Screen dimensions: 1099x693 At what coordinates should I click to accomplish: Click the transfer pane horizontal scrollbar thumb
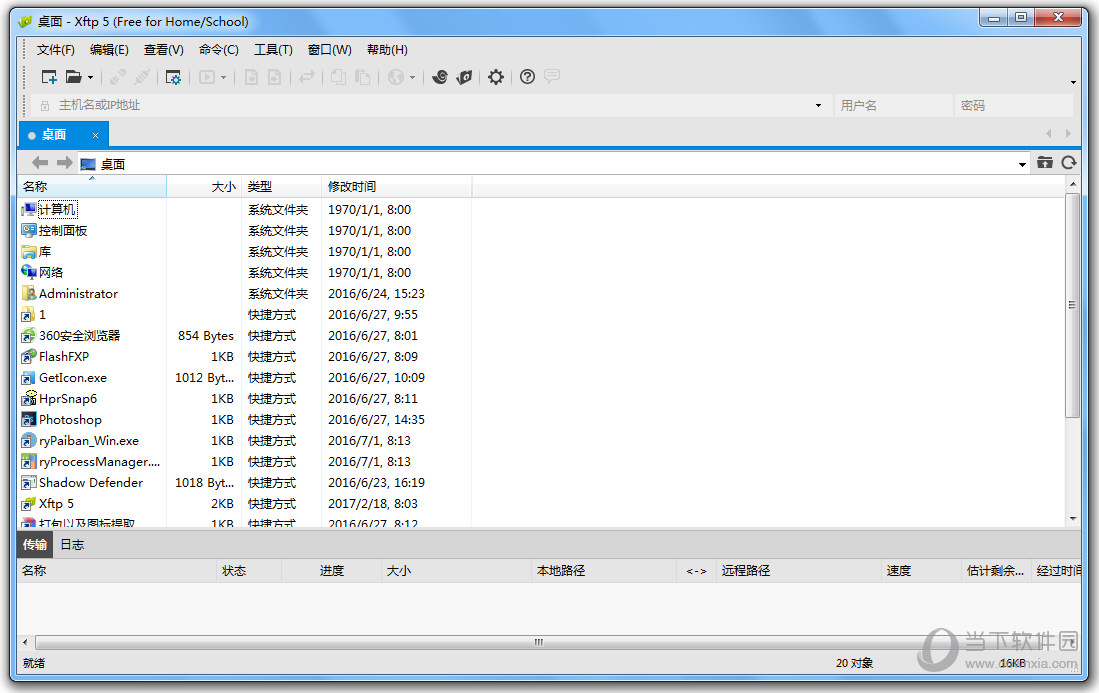(x=538, y=642)
